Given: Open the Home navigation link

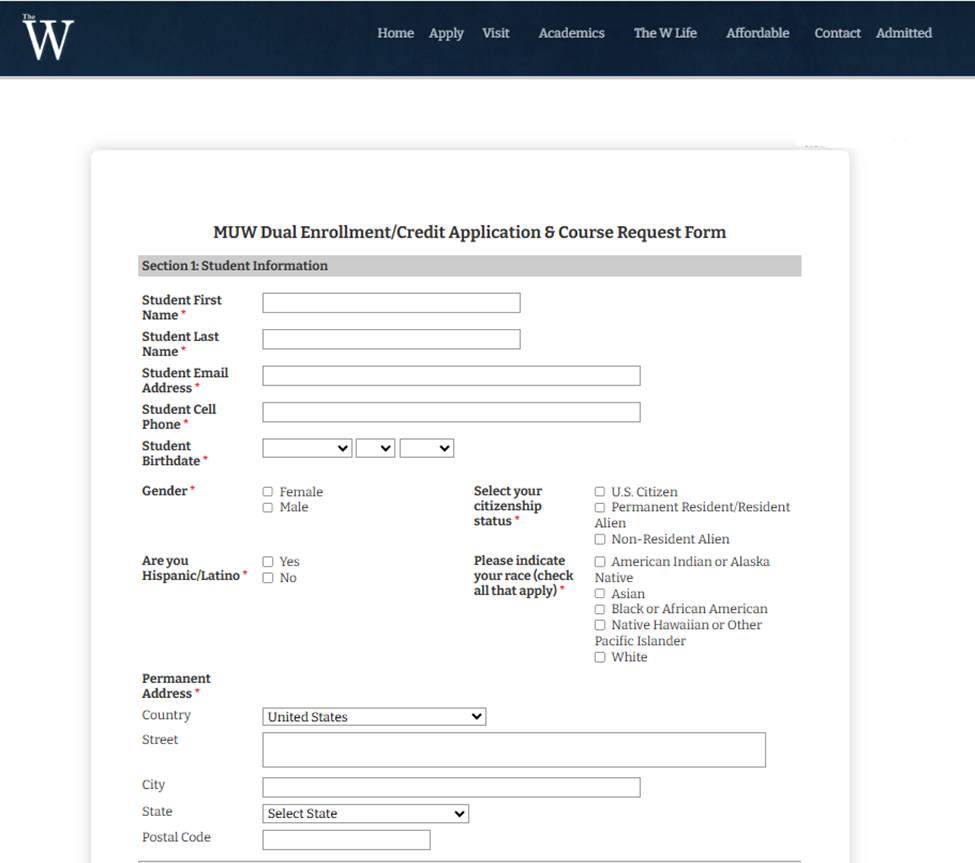Looking at the screenshot, I should 395,33.
